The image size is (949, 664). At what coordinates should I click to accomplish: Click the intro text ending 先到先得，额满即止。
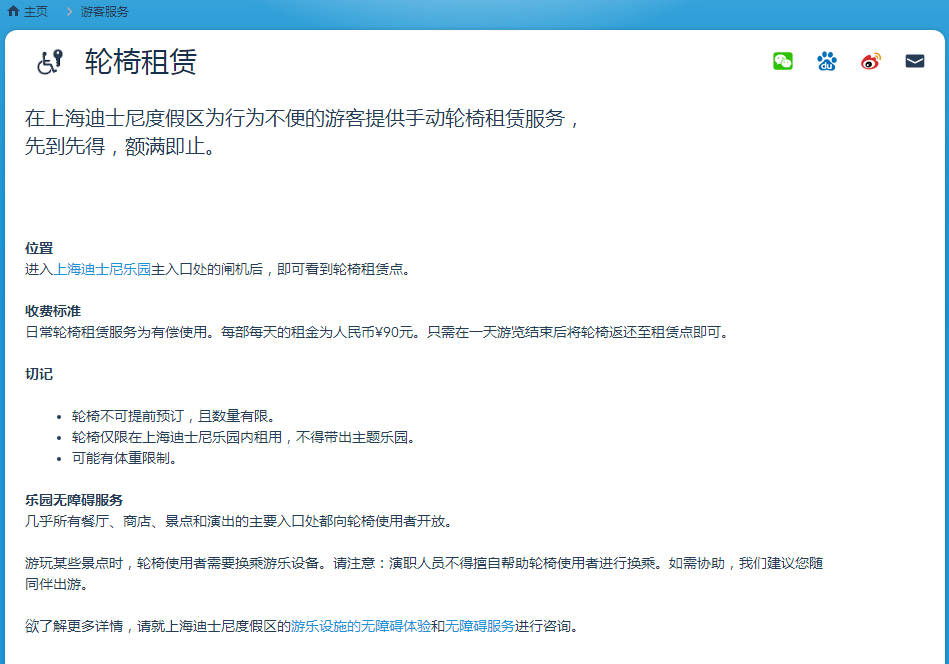click(x=303, y=132)
